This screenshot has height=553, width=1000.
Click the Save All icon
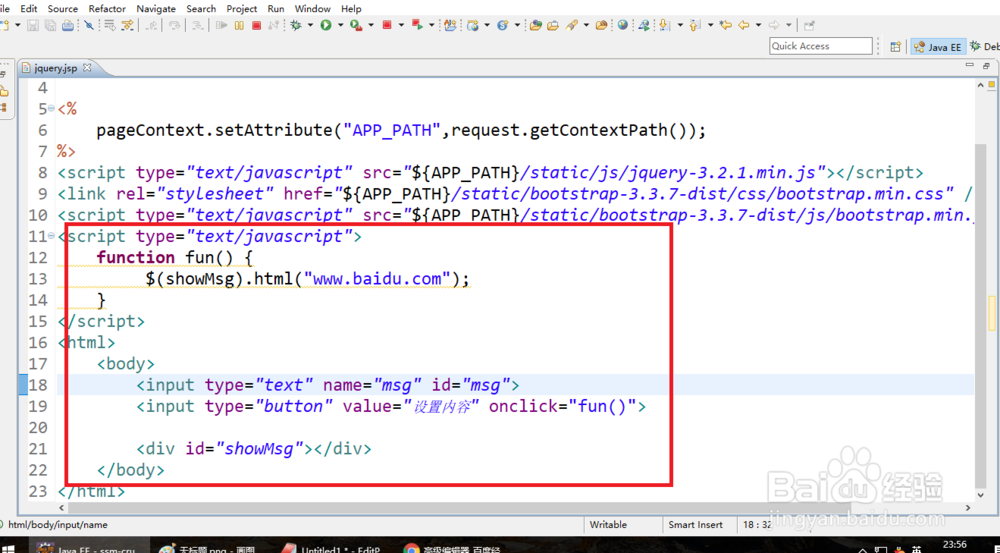pos(50,26)
